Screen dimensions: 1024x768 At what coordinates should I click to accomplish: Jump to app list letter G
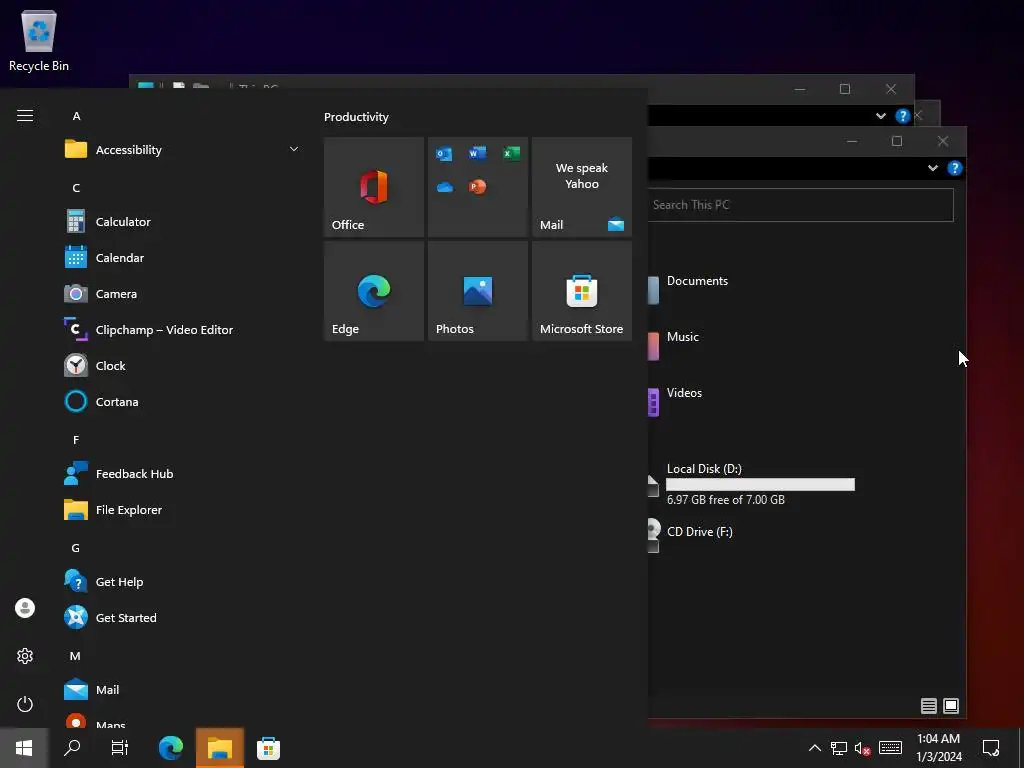point(76,548)
